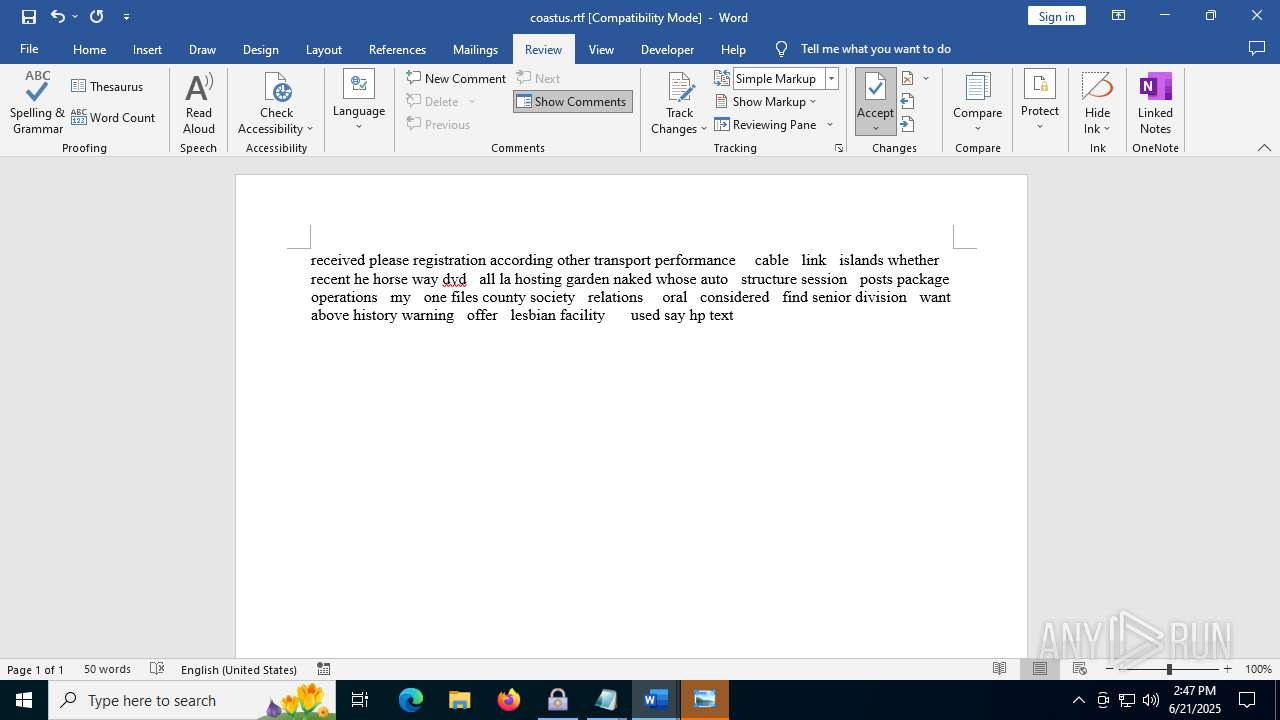Click English (United States) language status
The image size is (1280, 720).
point(238,669)
